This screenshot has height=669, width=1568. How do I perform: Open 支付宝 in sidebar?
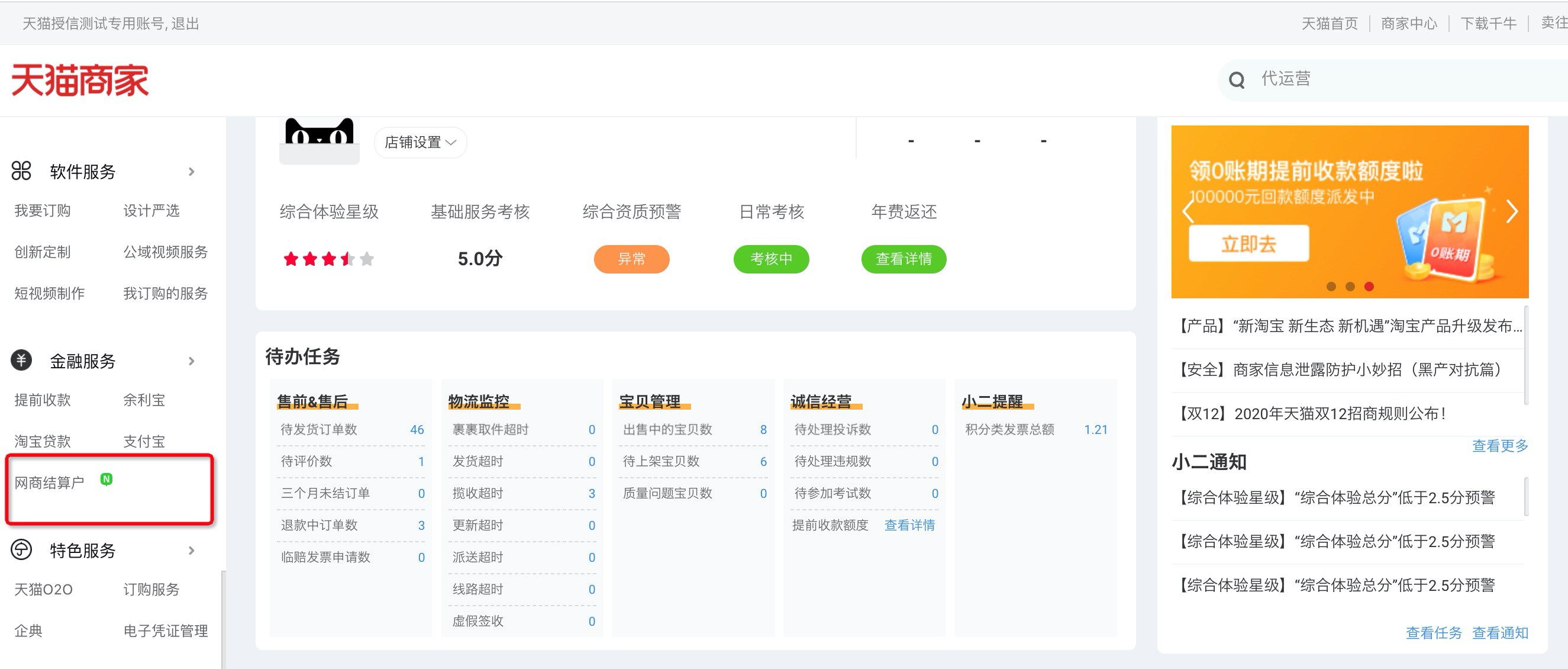pos(144,442)
